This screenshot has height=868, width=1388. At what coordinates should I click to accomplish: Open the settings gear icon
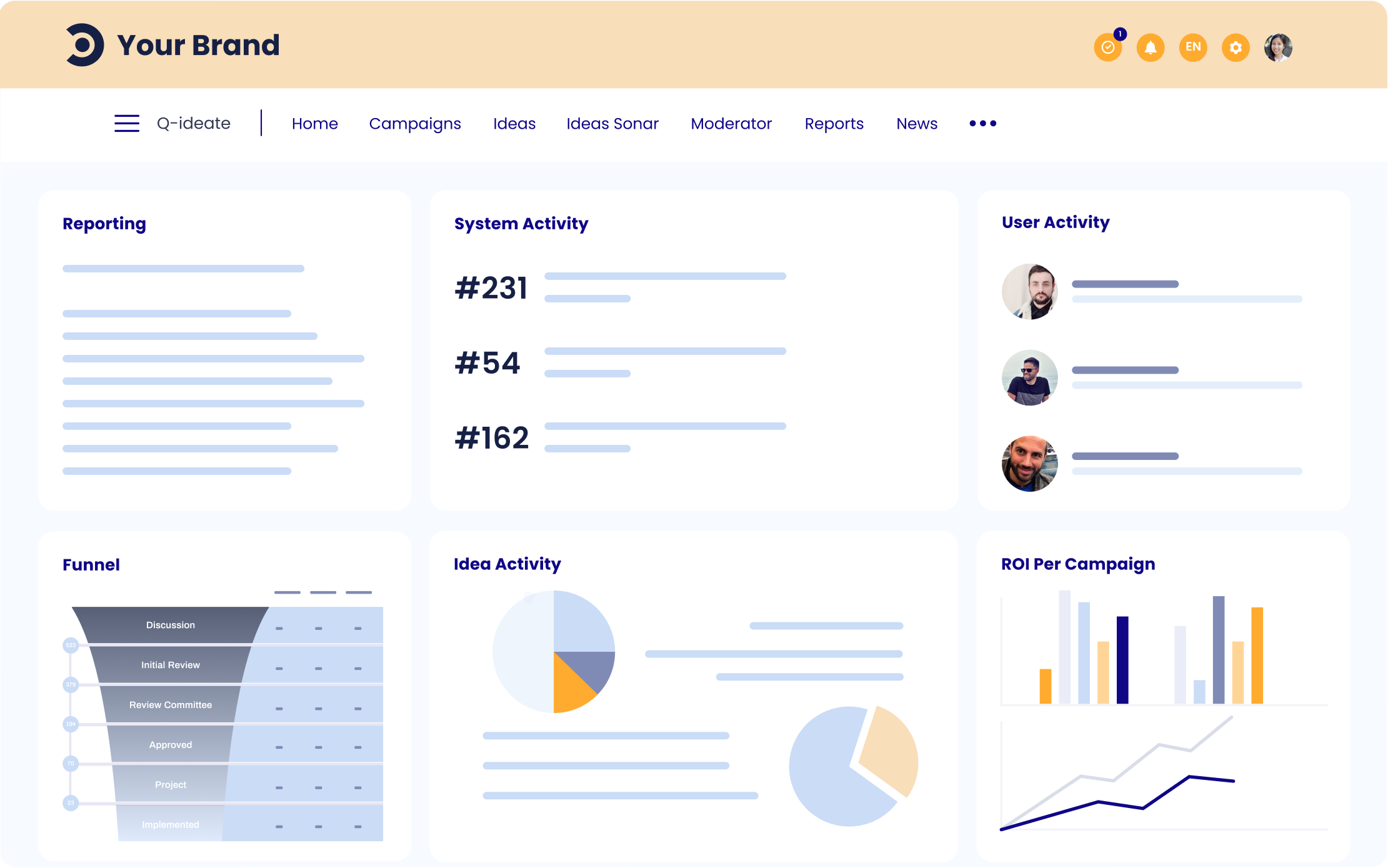[1236, 47]
